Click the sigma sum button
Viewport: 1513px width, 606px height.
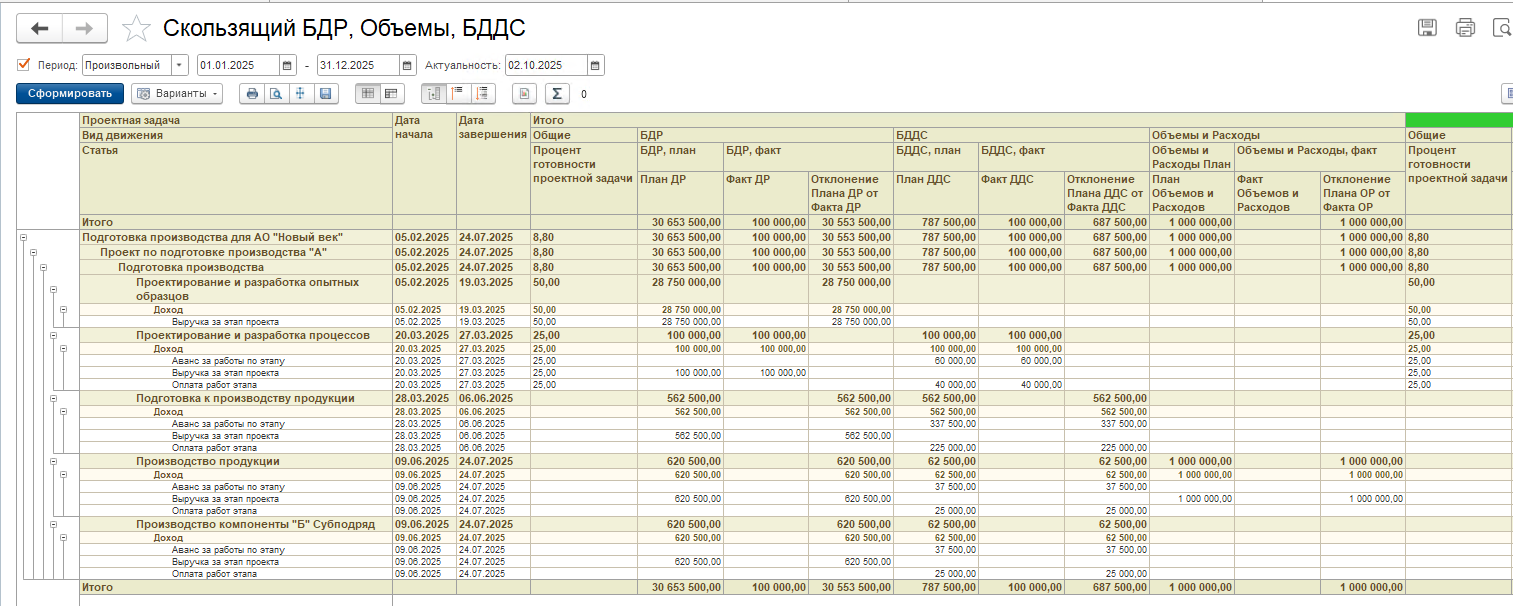(556, 94)
